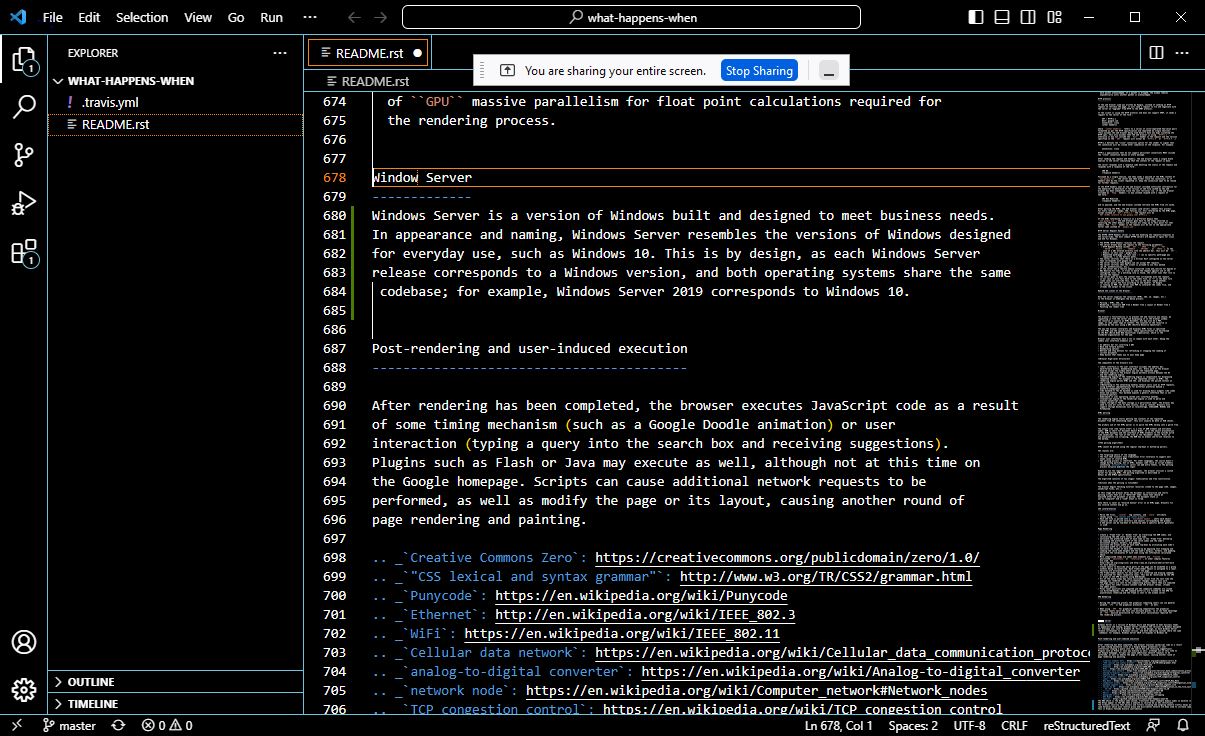Open the Creative Commons Zero URL
The width and height of the screenshot is (1205, 736).
click(x=787, y=558)
